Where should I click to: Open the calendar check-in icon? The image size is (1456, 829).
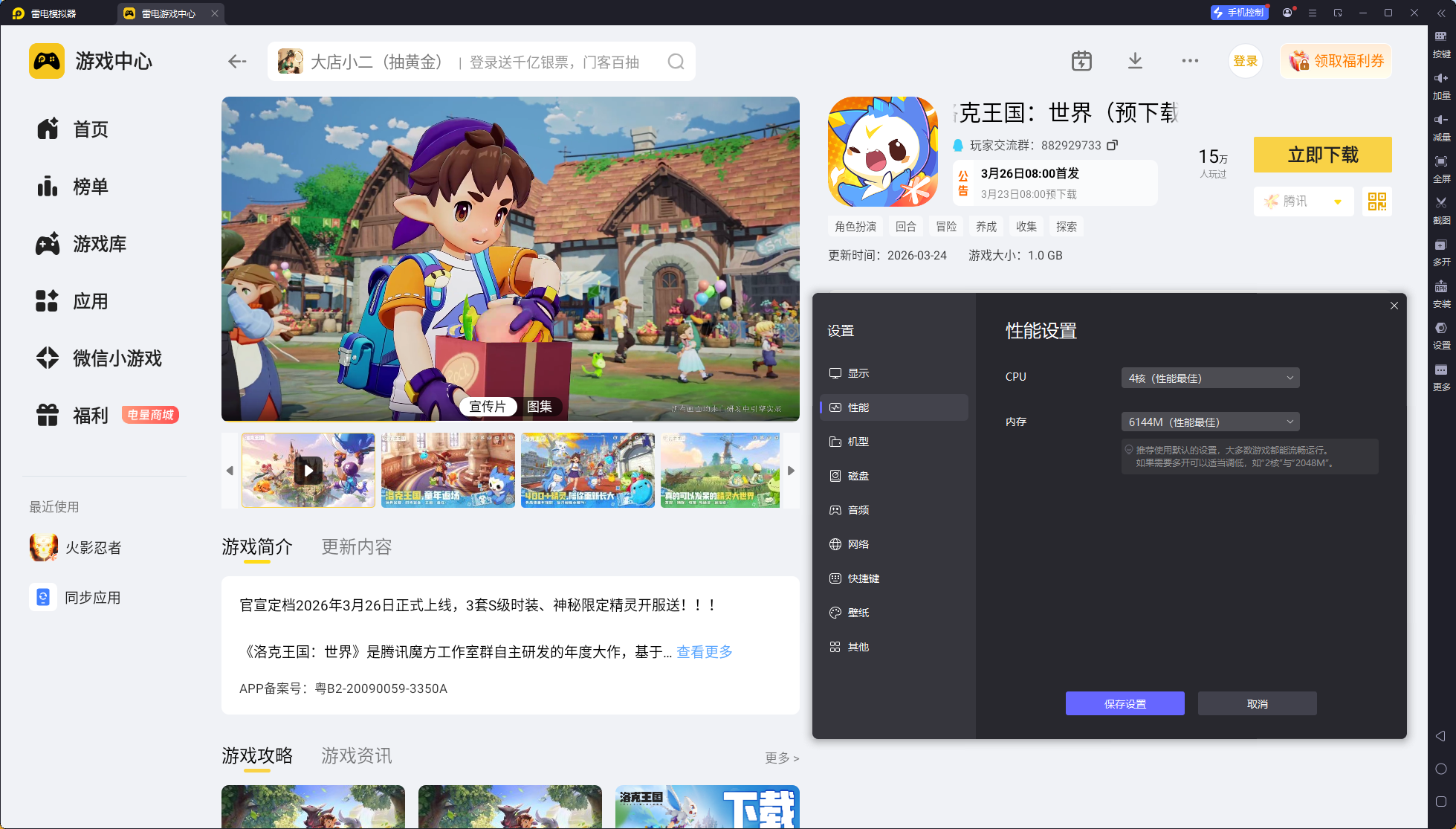(x=1081, y=61)
